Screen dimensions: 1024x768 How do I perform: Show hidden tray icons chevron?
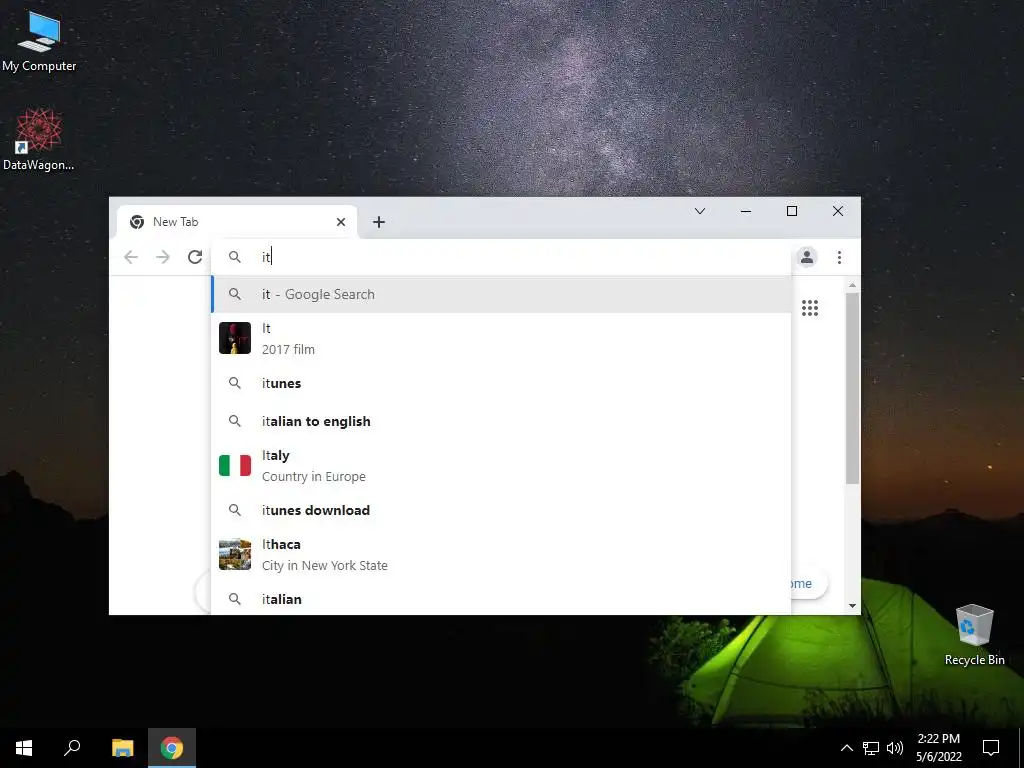coord(846,748)
